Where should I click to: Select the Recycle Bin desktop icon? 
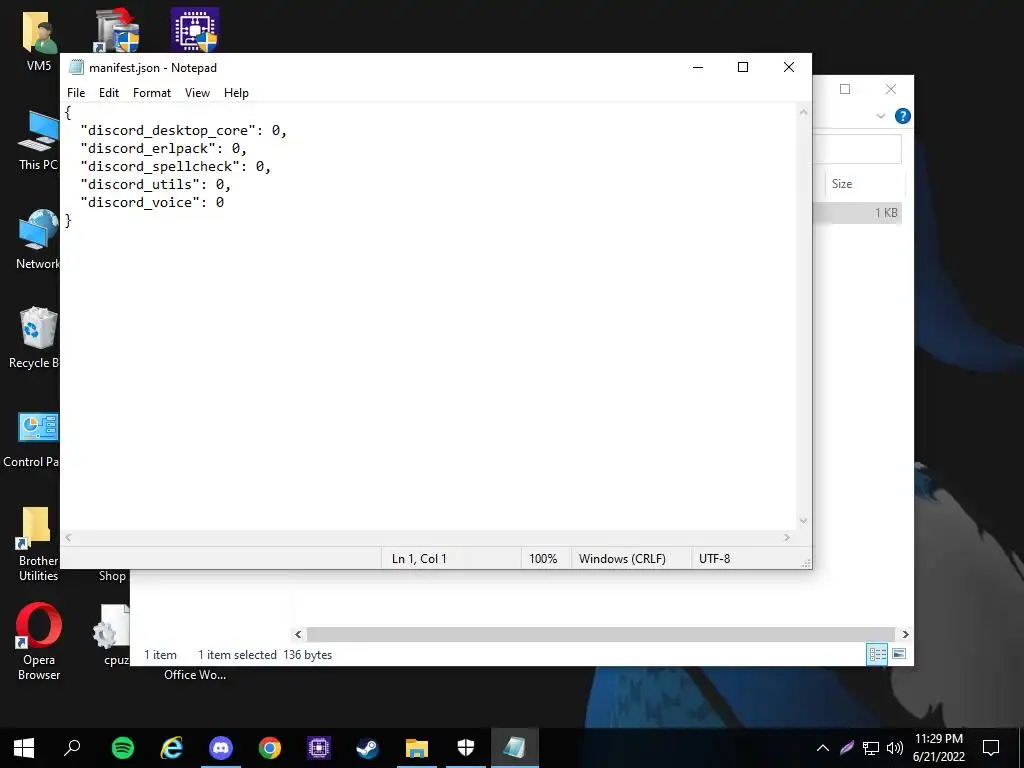point(34,338)
